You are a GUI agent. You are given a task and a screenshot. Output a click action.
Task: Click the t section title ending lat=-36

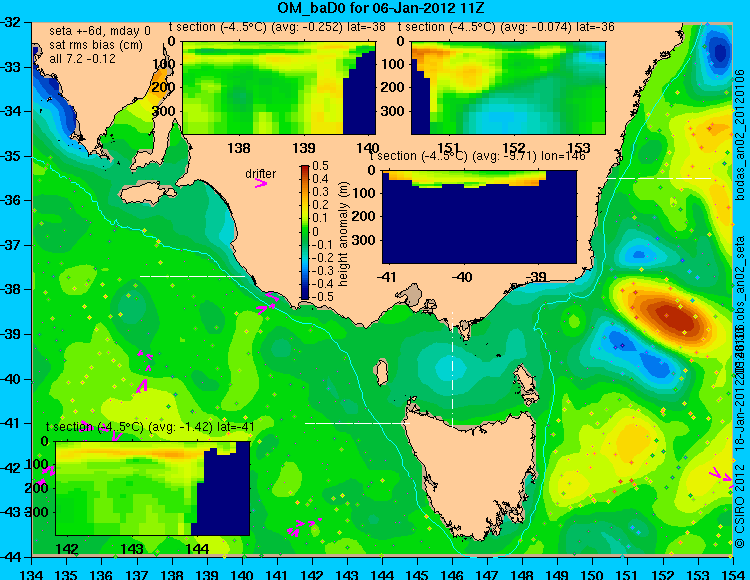[x=507, y=27]
